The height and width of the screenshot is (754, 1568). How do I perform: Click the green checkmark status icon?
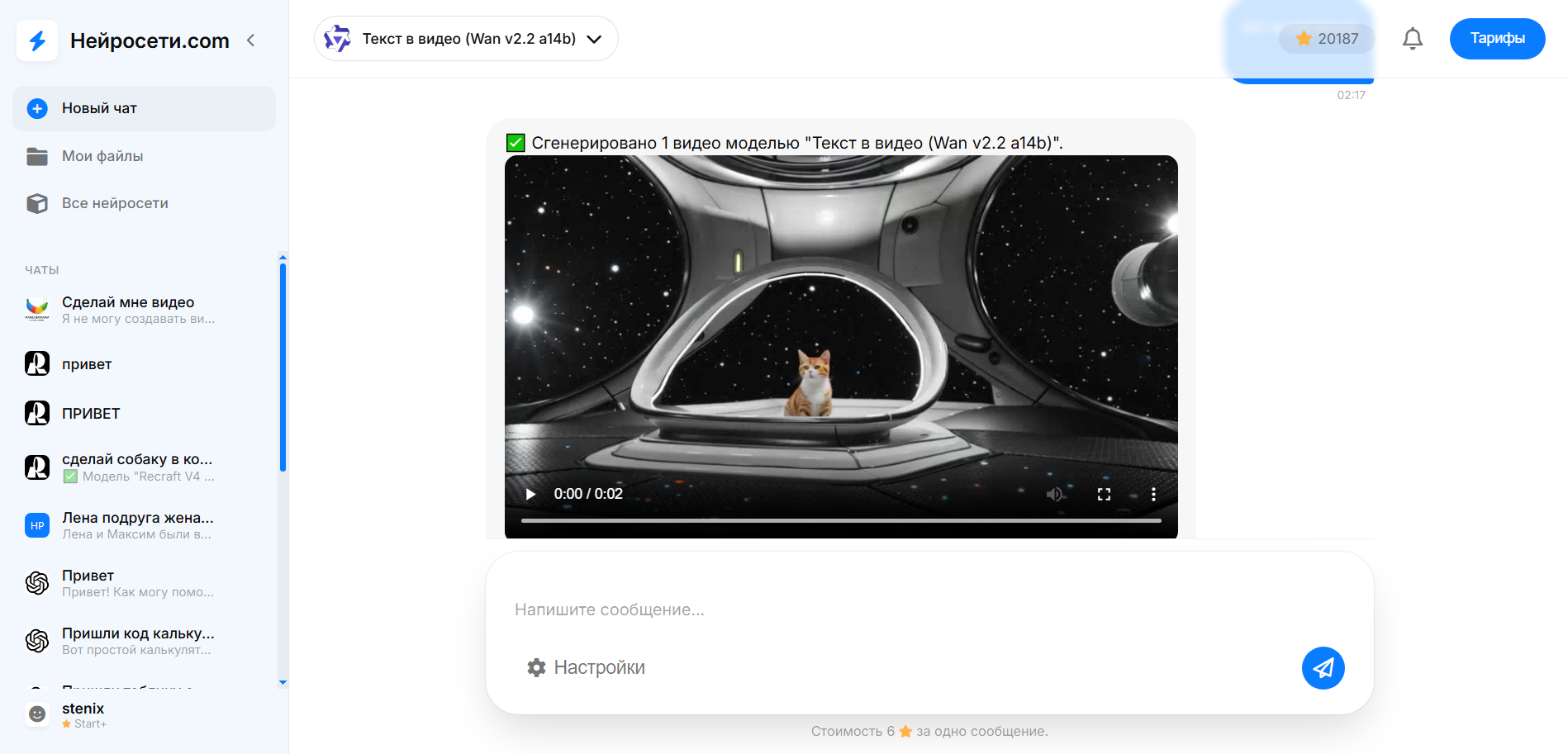click(x=516, y=143)
